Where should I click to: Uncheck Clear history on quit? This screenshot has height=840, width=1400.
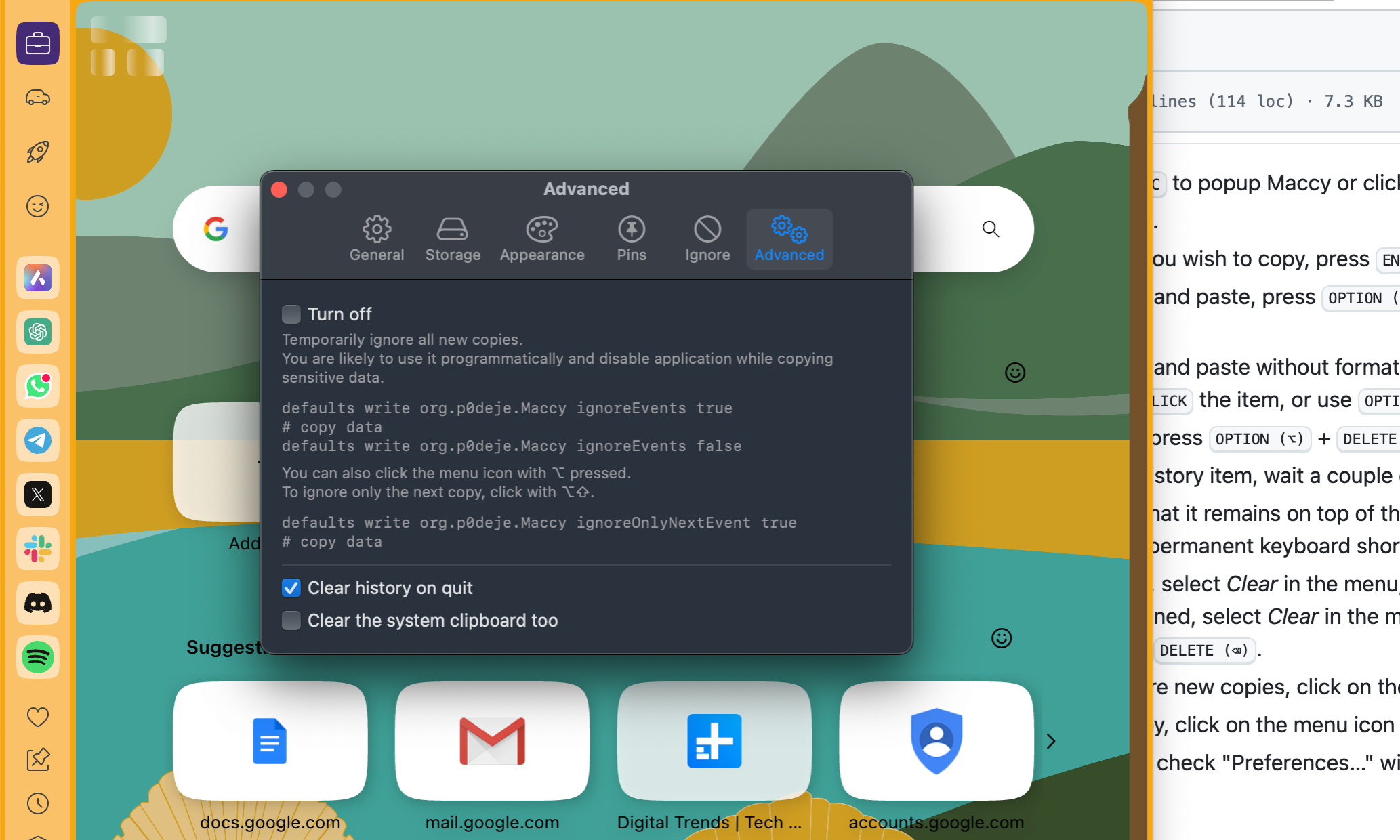click(291, 588)
